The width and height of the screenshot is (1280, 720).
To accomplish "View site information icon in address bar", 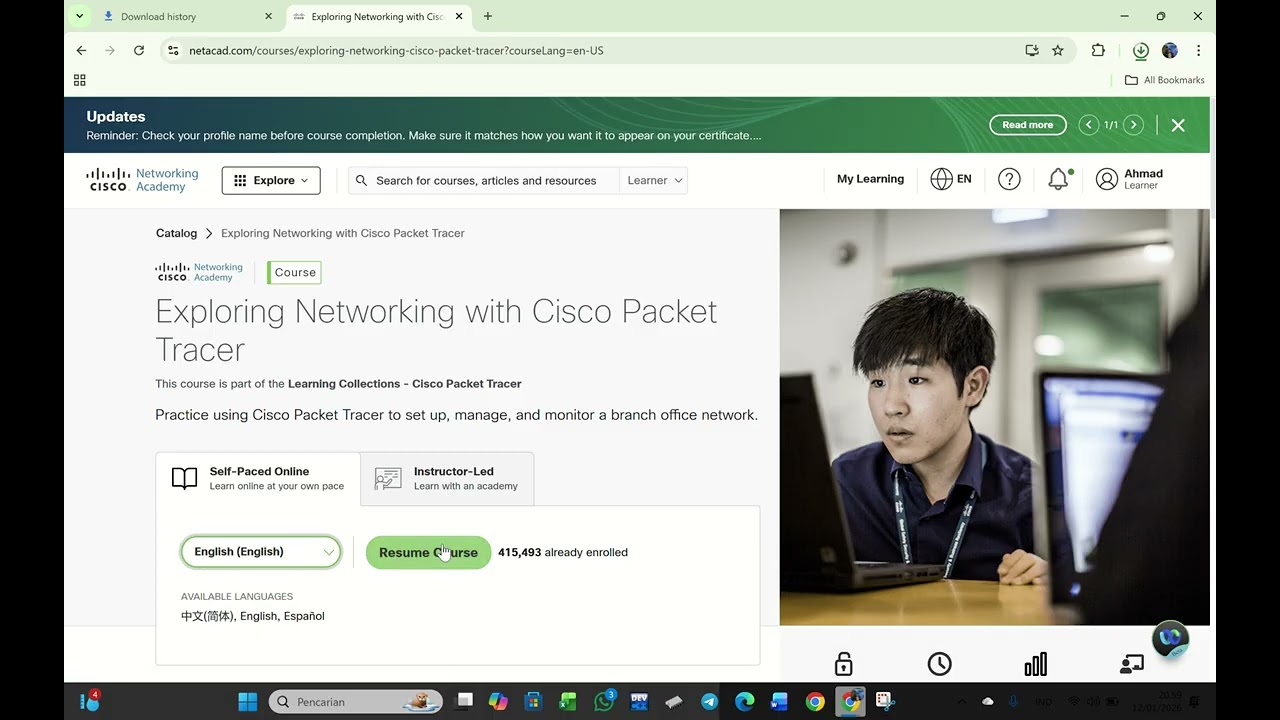I will tap(173, 50).
